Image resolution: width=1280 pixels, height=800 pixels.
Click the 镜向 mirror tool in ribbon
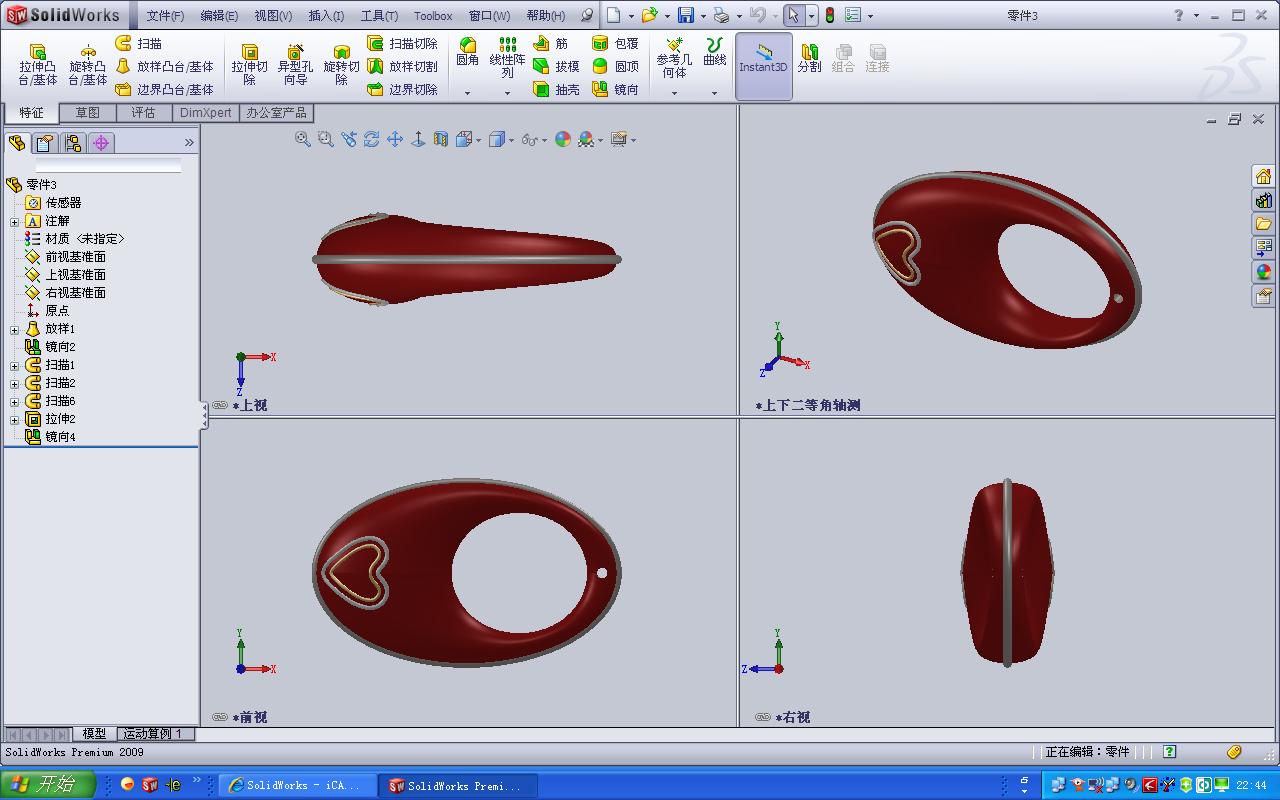coord(615,89)
